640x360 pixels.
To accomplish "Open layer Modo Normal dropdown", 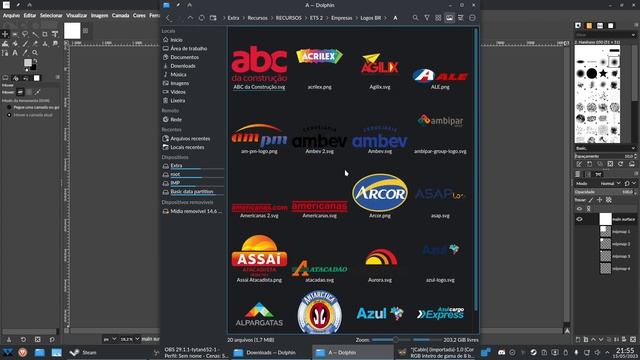I will tap(609, 184).
